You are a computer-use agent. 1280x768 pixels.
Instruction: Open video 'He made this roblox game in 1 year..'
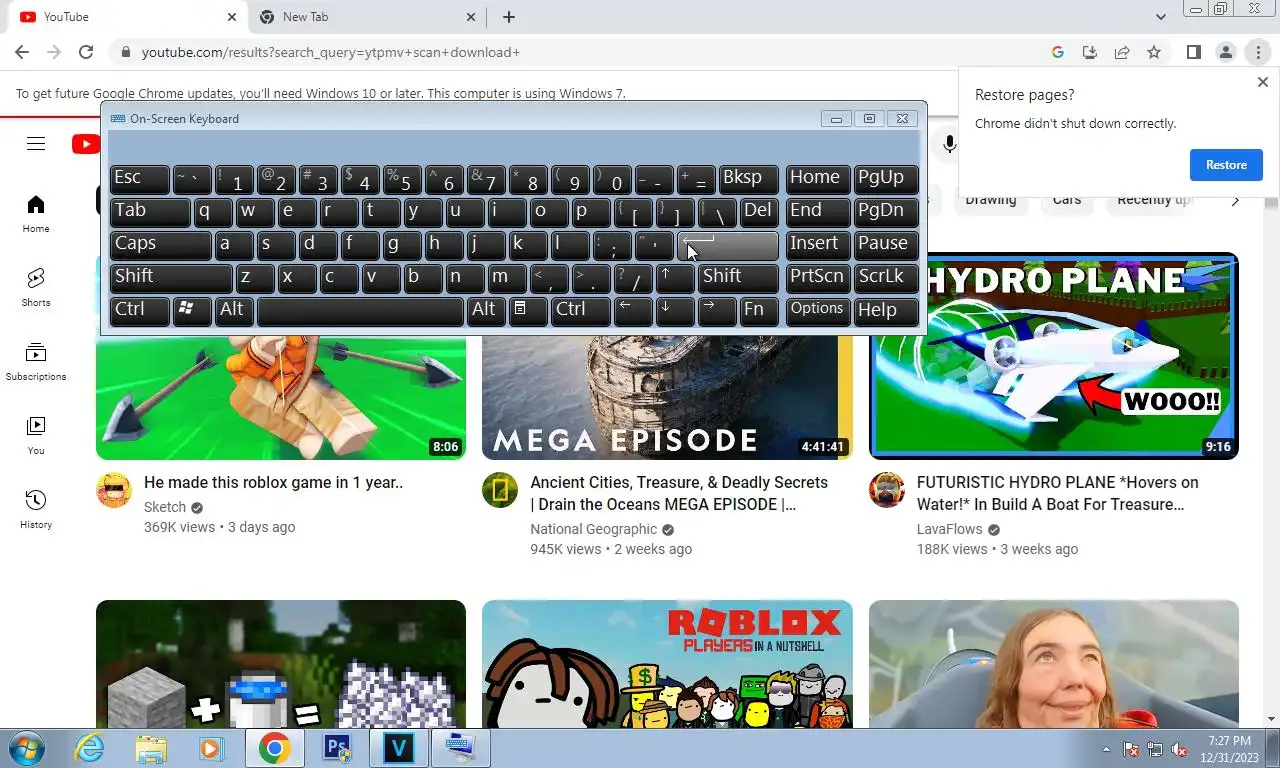(x=274, y=482)
